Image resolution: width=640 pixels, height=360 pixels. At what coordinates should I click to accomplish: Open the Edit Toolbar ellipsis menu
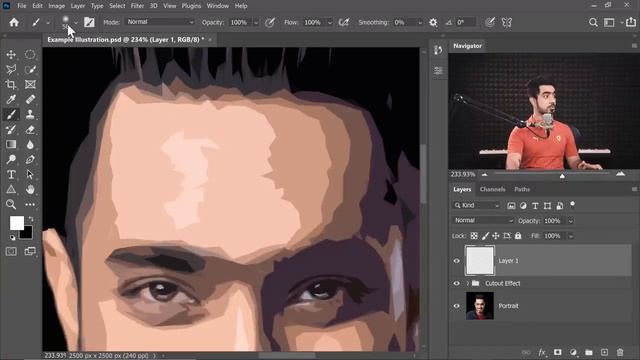[30, 204]
